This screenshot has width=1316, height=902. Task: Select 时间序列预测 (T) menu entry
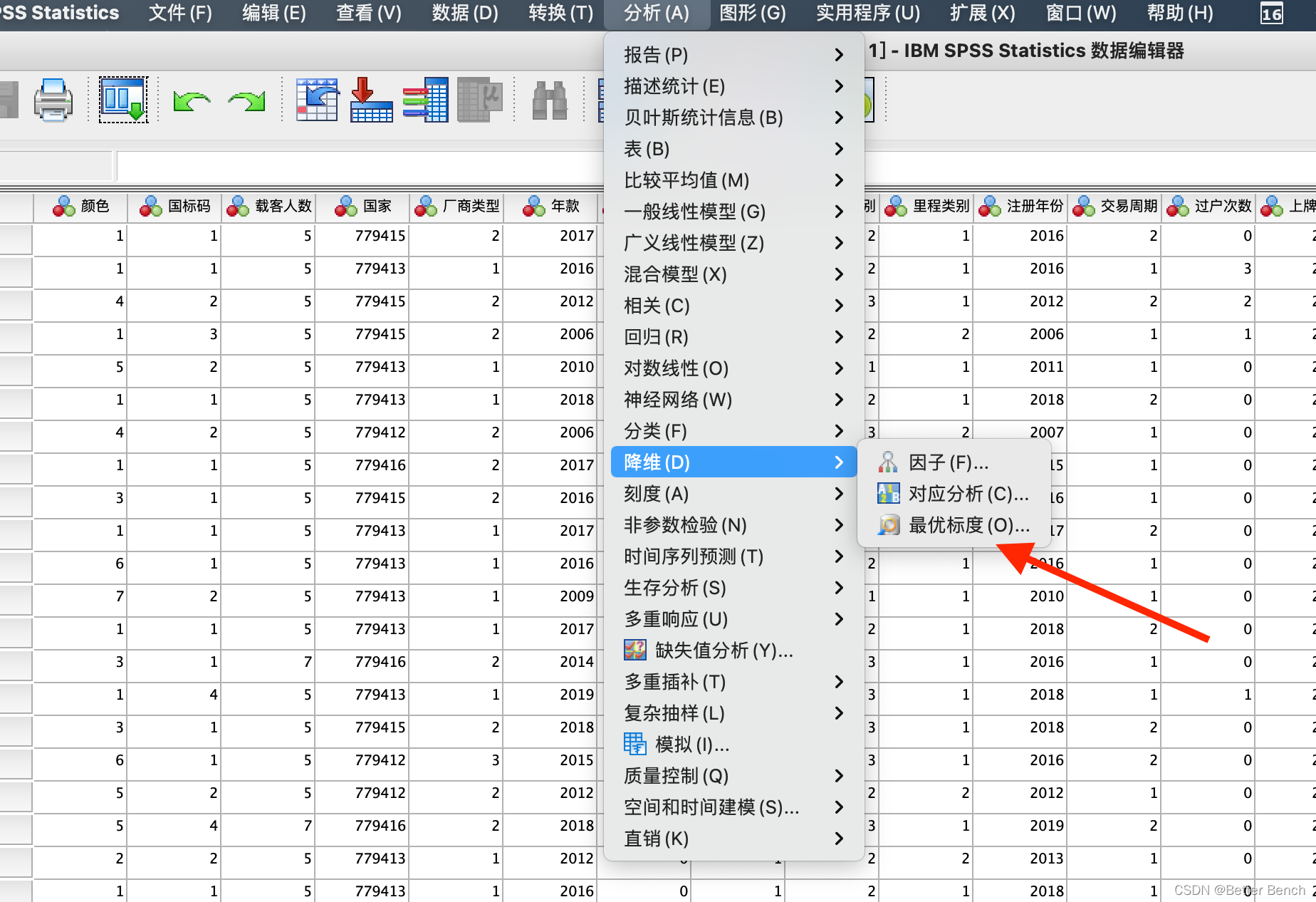coord(733,556)
